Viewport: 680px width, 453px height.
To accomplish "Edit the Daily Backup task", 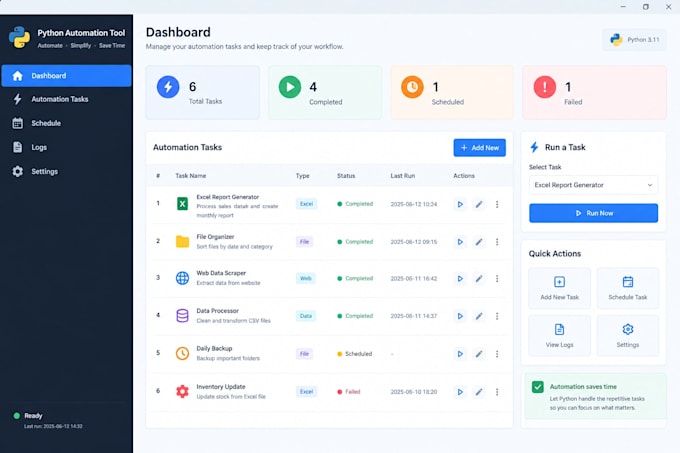I will pos(479,354).
